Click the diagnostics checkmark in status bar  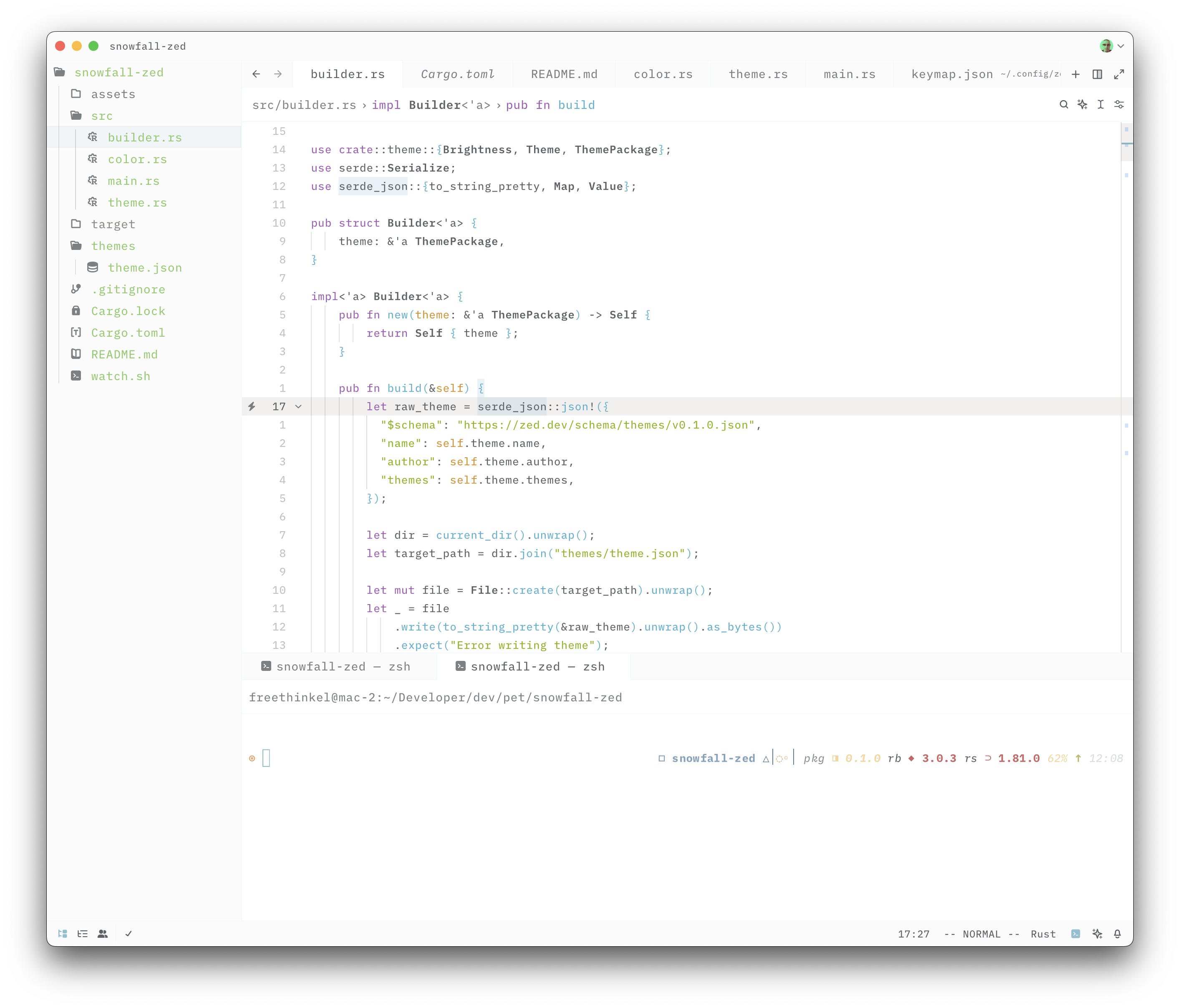click(x=129, y=934)
